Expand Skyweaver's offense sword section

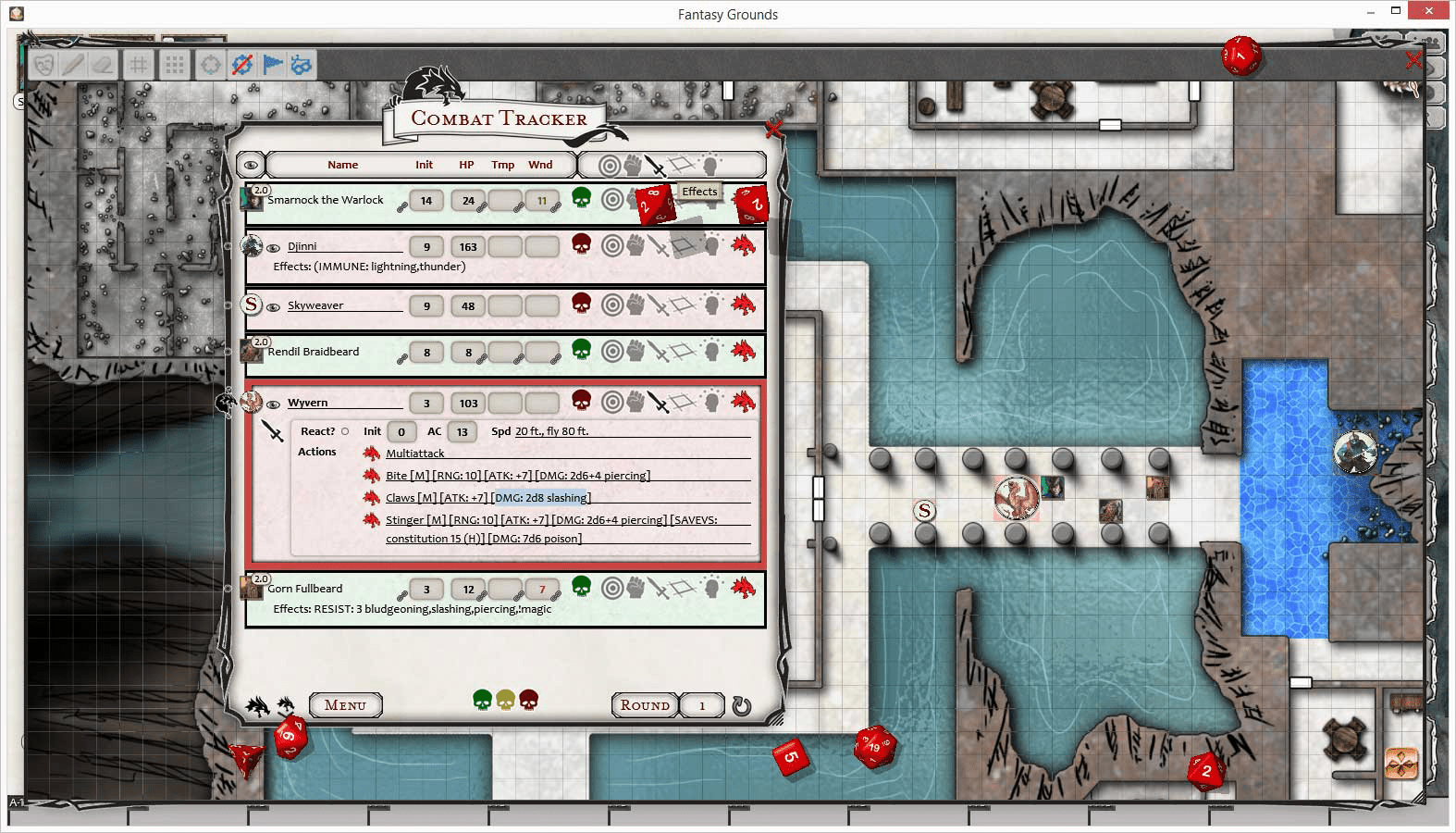pos(658,305)
